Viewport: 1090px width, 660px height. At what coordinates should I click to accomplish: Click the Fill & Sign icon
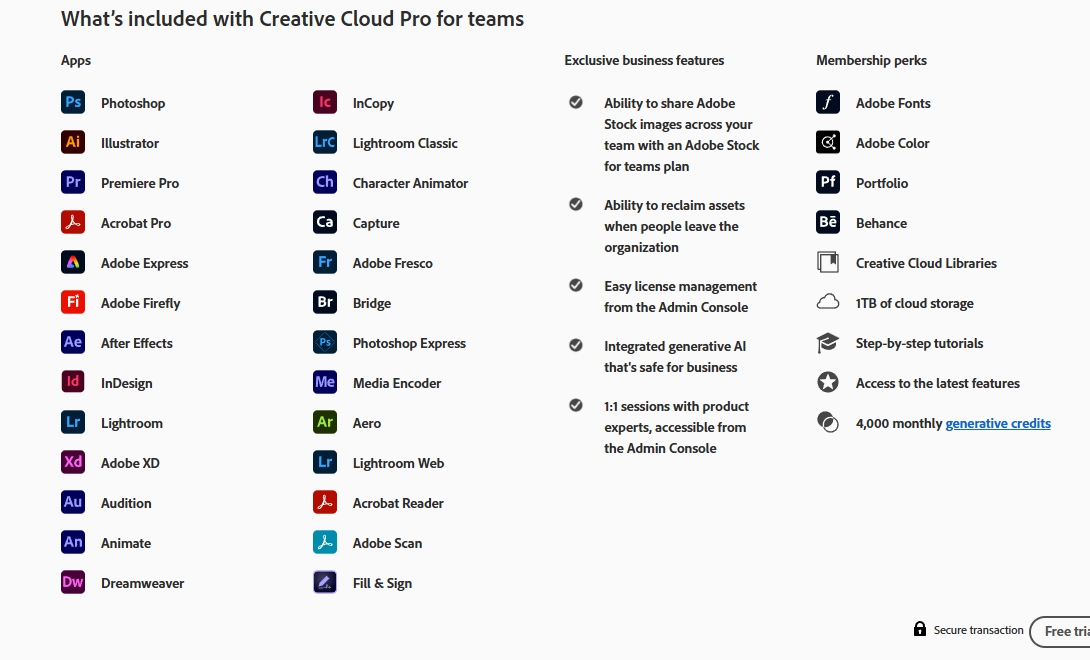pyautogui.click(x=325, y=582)
